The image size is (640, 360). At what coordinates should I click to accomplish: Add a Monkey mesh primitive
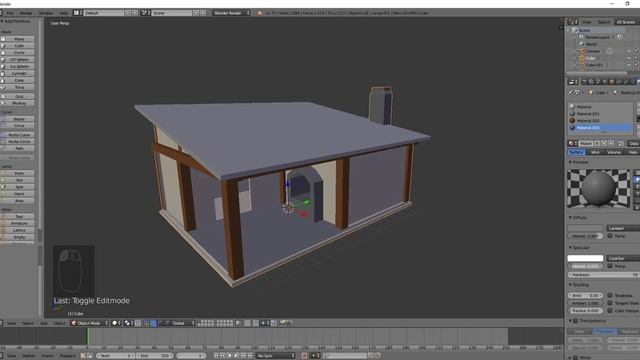point(18,103)
